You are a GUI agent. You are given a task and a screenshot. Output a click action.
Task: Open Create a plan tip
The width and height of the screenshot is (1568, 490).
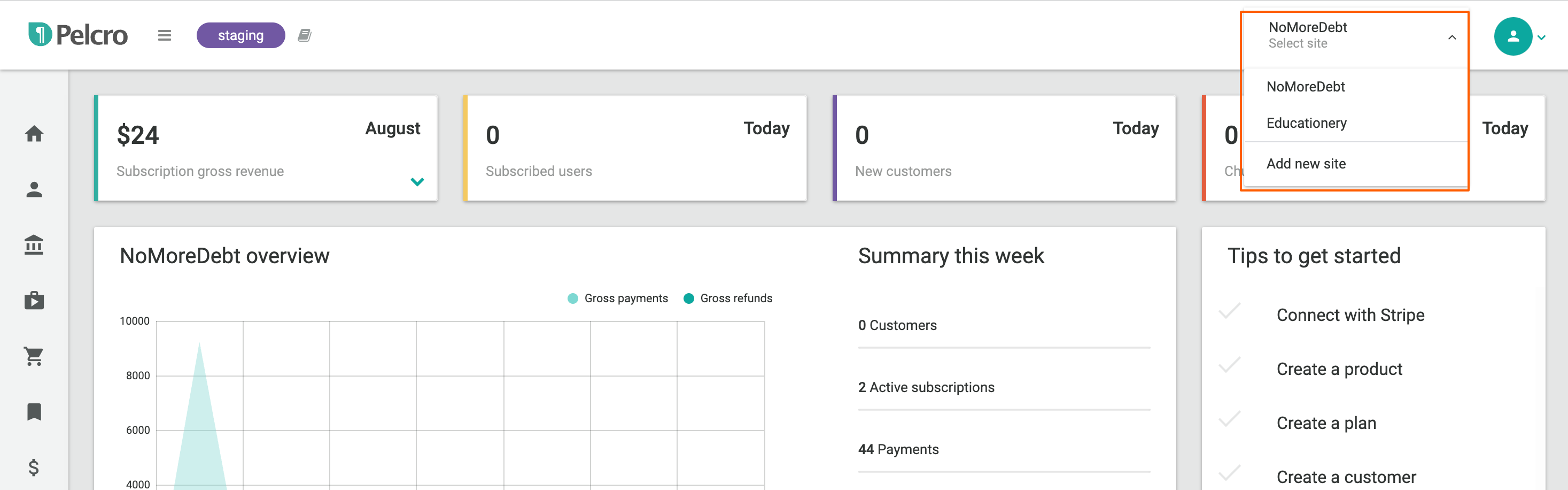[1326, 423]
